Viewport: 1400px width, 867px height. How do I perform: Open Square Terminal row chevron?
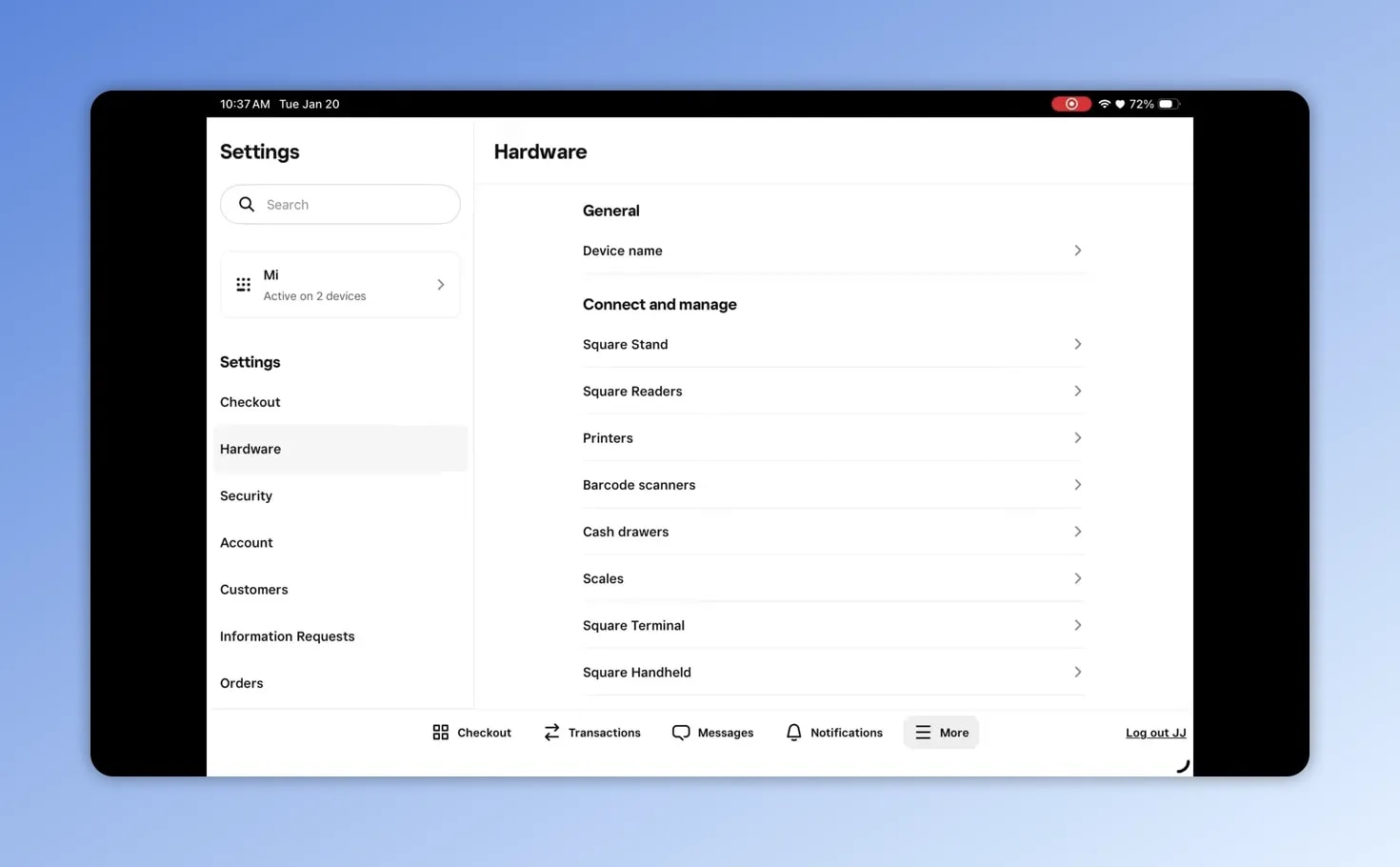[x=1077, y=625]
